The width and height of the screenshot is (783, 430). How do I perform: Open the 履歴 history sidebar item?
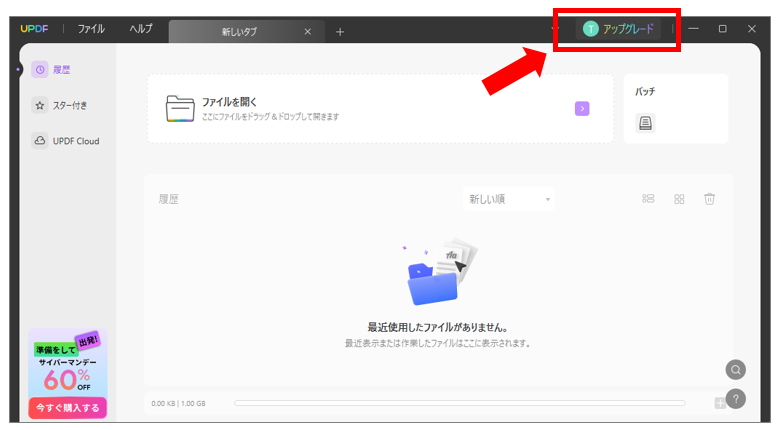pos(51,70)
